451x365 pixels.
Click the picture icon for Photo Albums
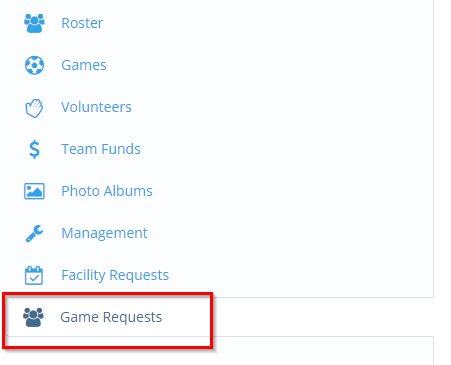[34, 191]
